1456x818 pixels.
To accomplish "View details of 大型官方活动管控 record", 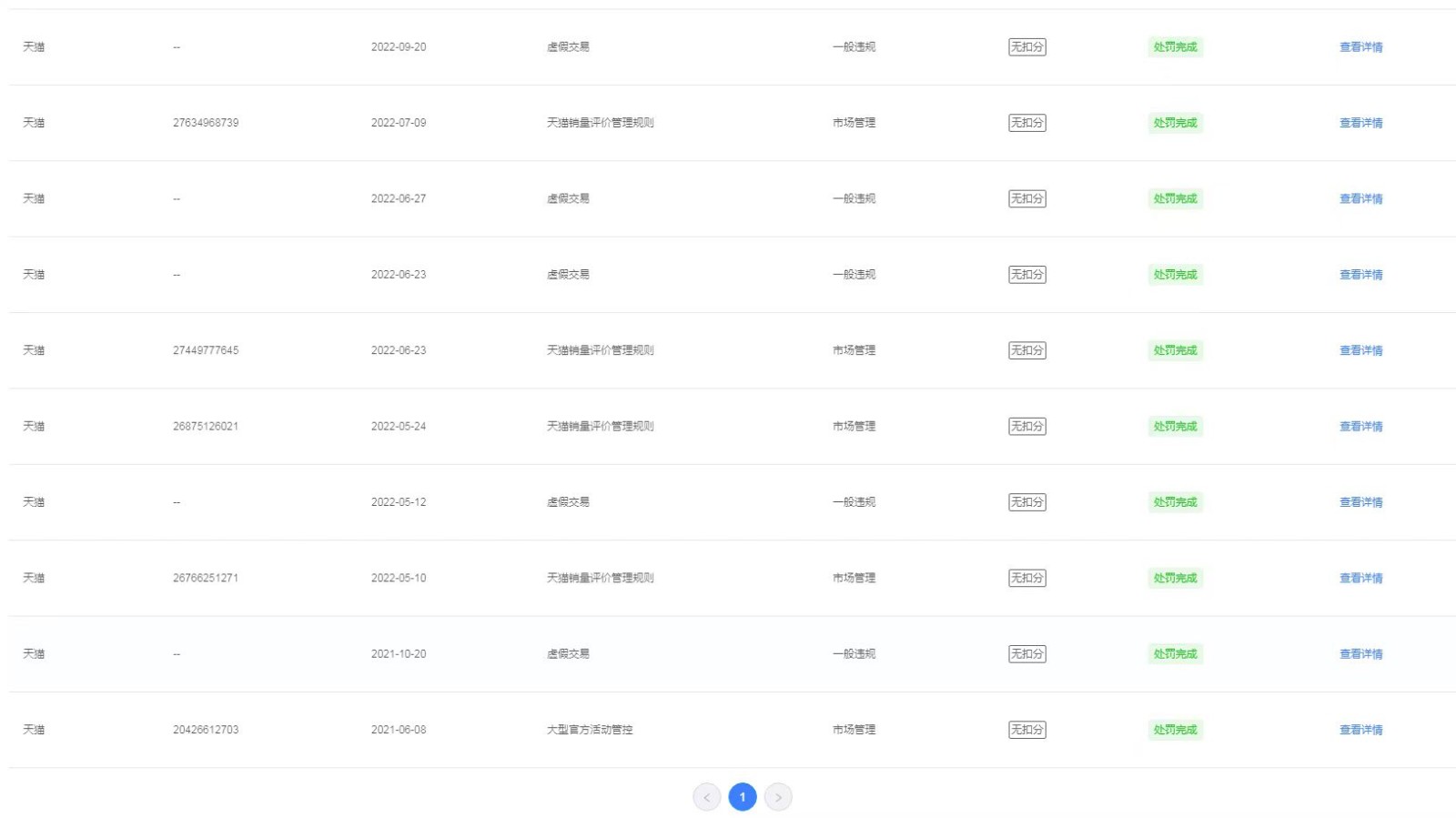I will [x=1360, y=730].
